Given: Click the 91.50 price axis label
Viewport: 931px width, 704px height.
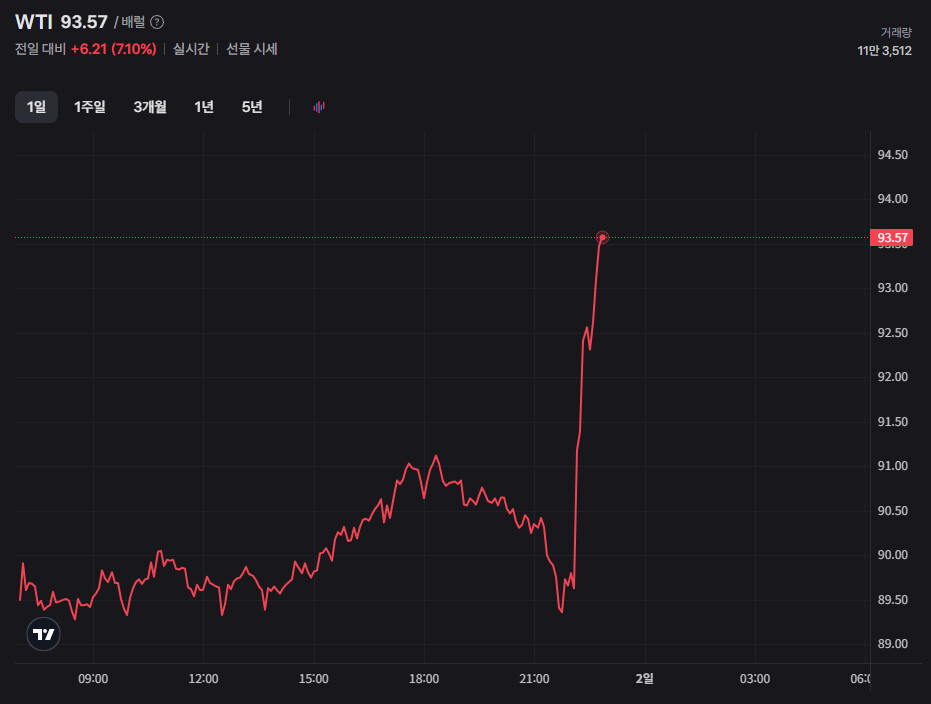Looking at the screenshot, I should pyautogui.click(x=892, y=421).
